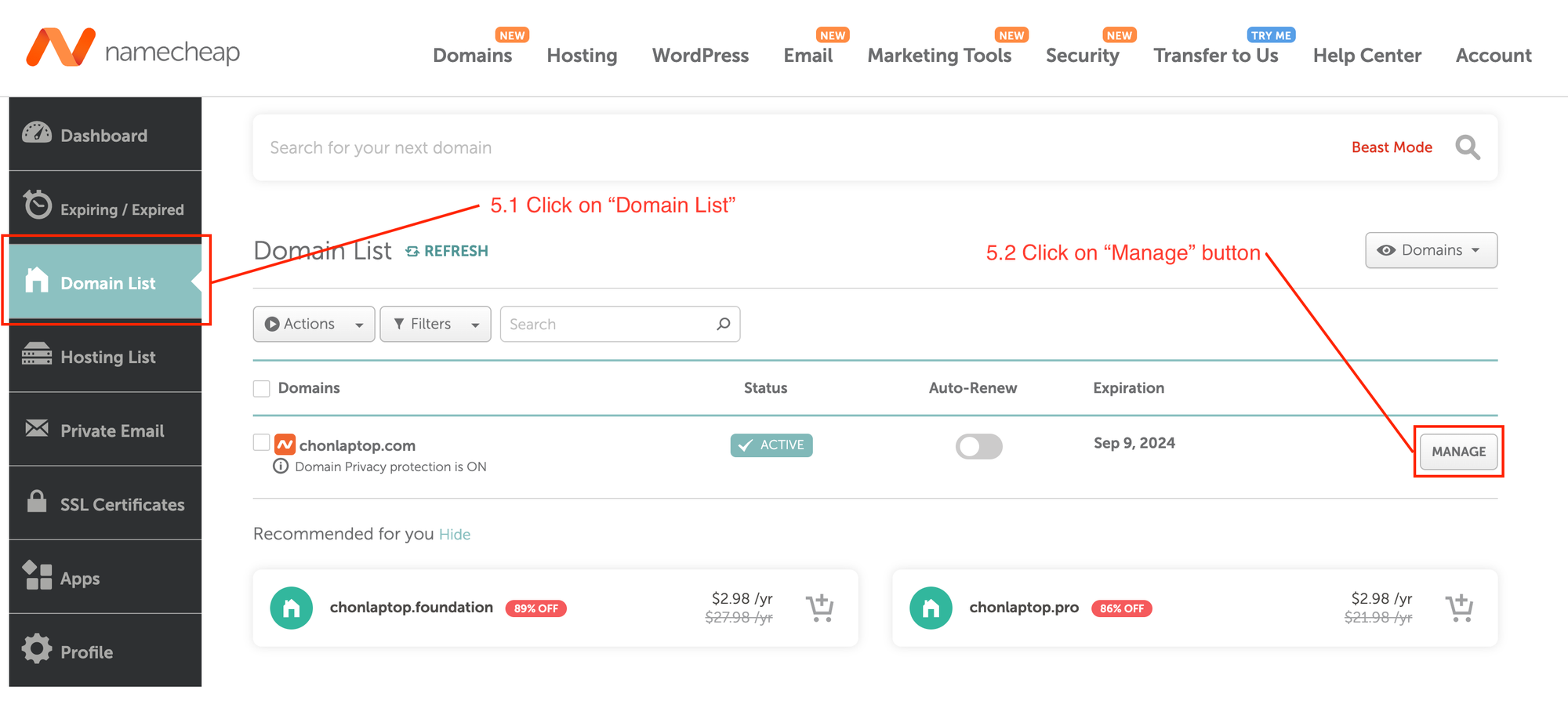
Task: Click the Hosting List server icon
Action: (x=37, y=354)
